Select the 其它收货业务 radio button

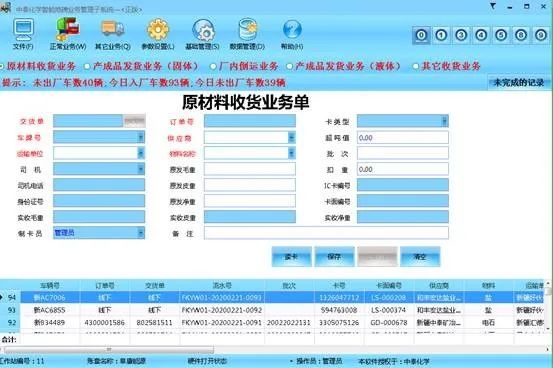coord(416,66)
